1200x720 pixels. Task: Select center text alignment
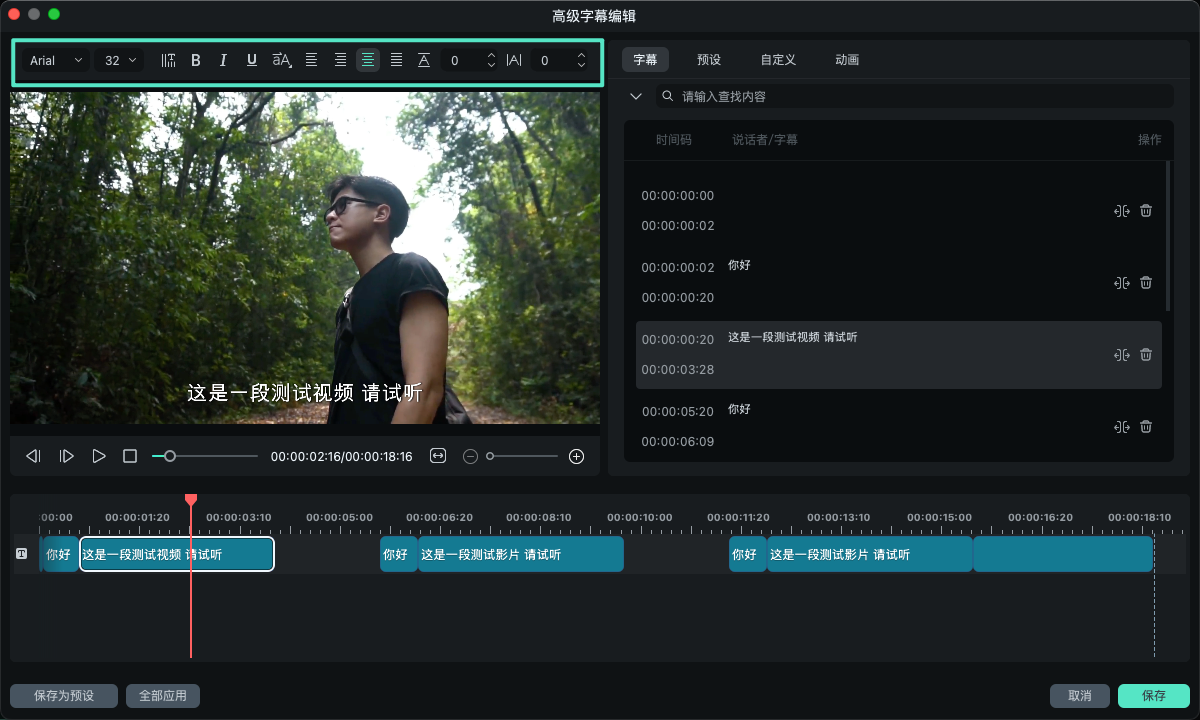click(368, 61)
